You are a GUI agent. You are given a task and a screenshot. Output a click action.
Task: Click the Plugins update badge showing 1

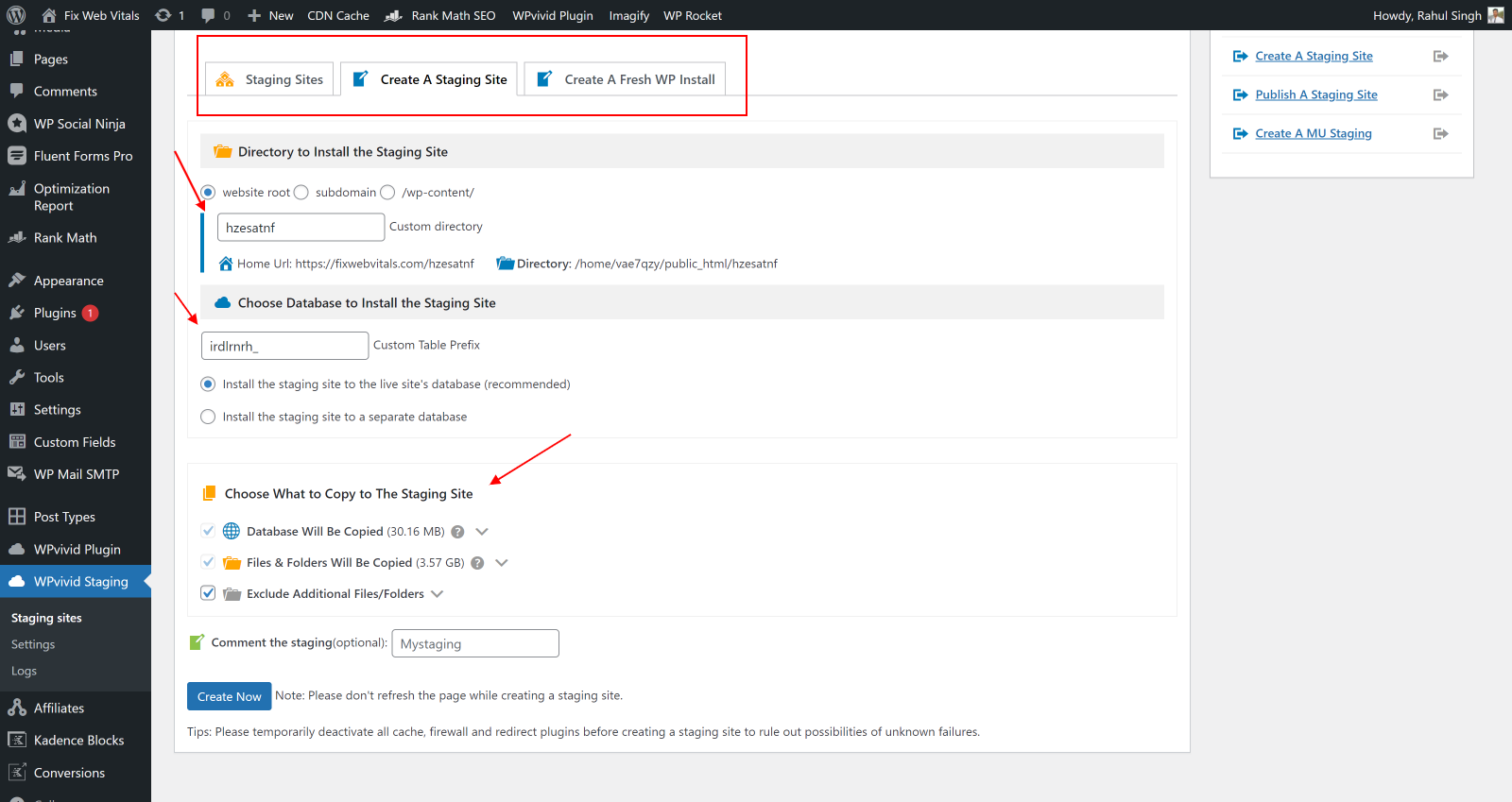pos(90,314)
